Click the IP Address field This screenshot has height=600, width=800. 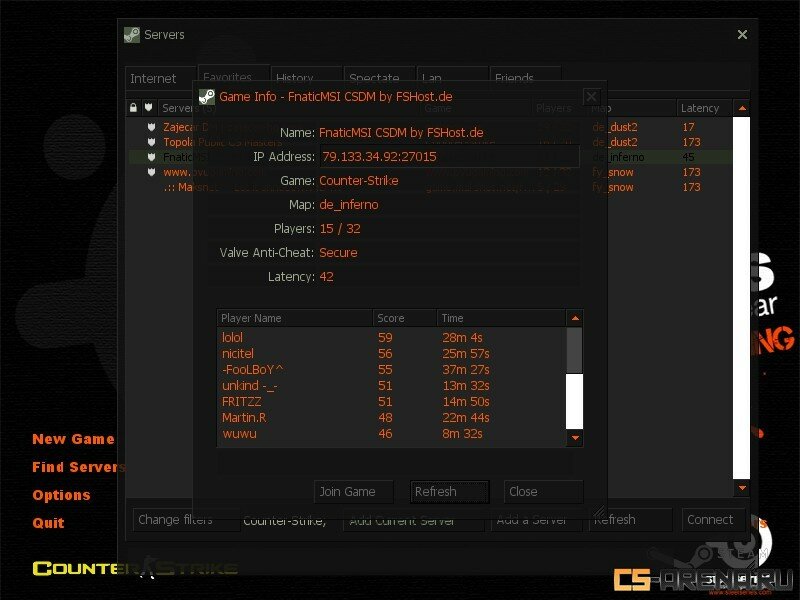tap(447, 157)
